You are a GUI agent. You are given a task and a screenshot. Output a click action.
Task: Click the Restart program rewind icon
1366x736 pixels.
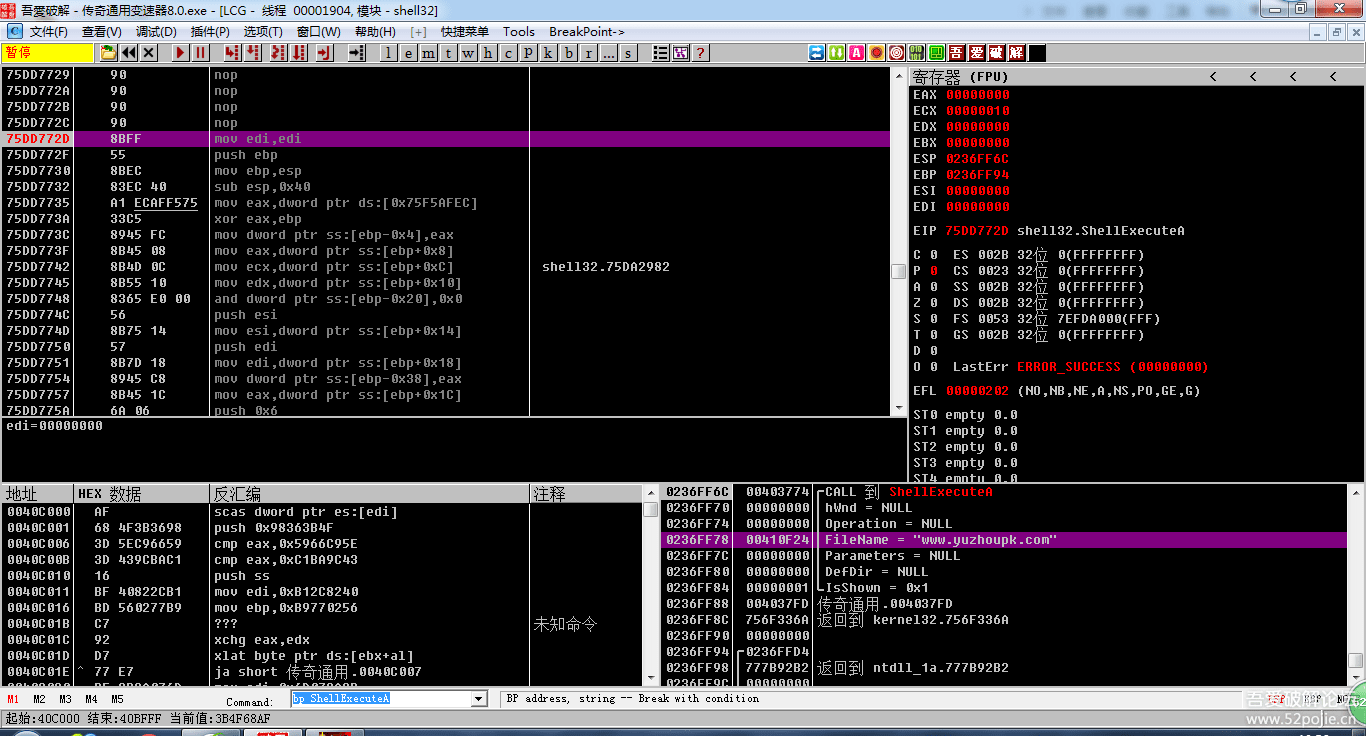pos(129,53)
